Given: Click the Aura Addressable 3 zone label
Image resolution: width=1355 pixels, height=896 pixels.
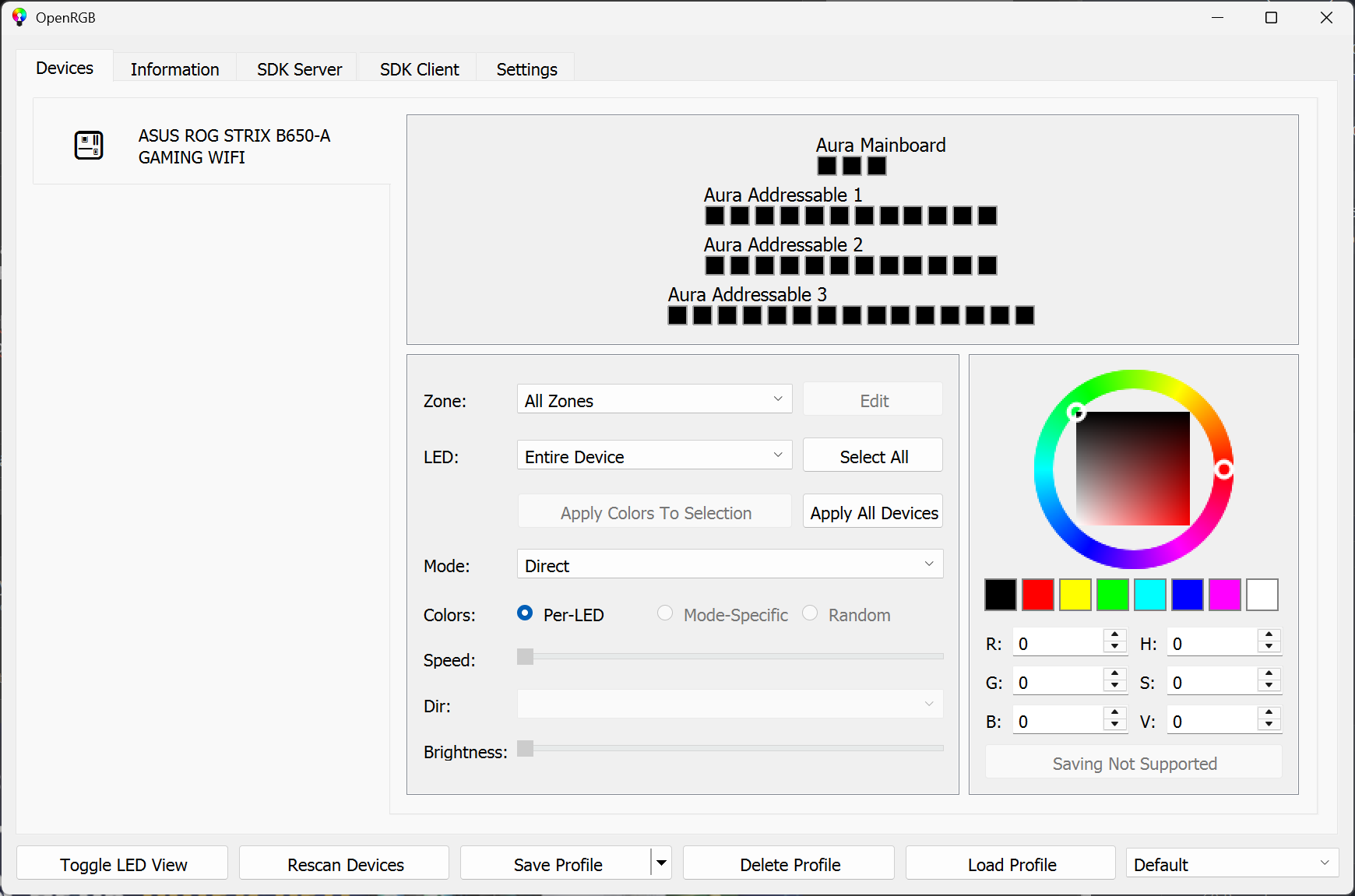Looking at the screenshot, I should coord(748,294).
